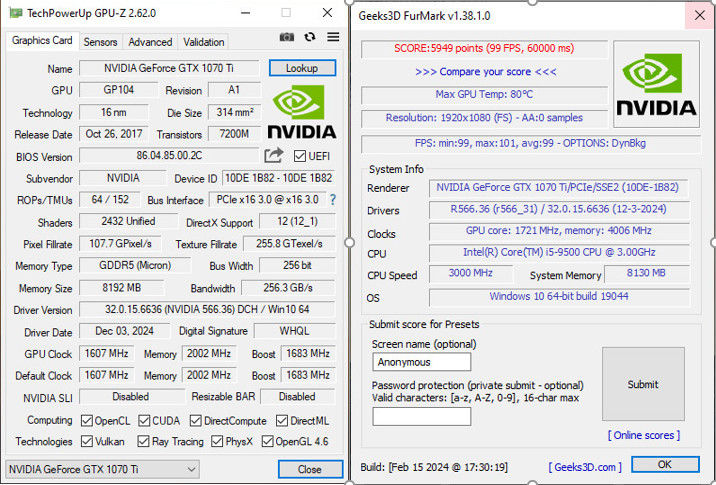
Task: Open the Online scores link
Action: pyautogui.click(x=643, y=435)
